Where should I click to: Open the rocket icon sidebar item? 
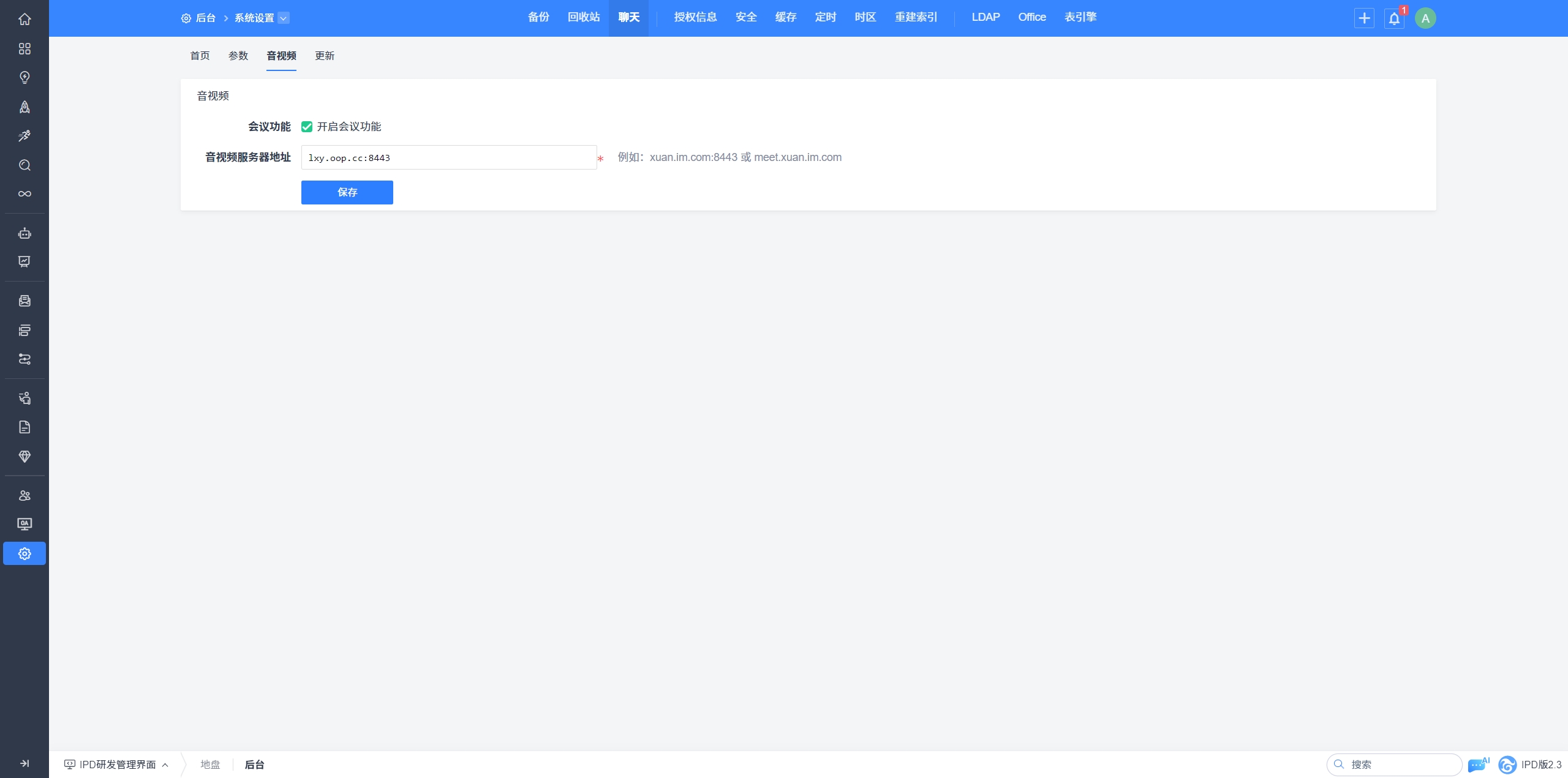[x=24, y=107]
